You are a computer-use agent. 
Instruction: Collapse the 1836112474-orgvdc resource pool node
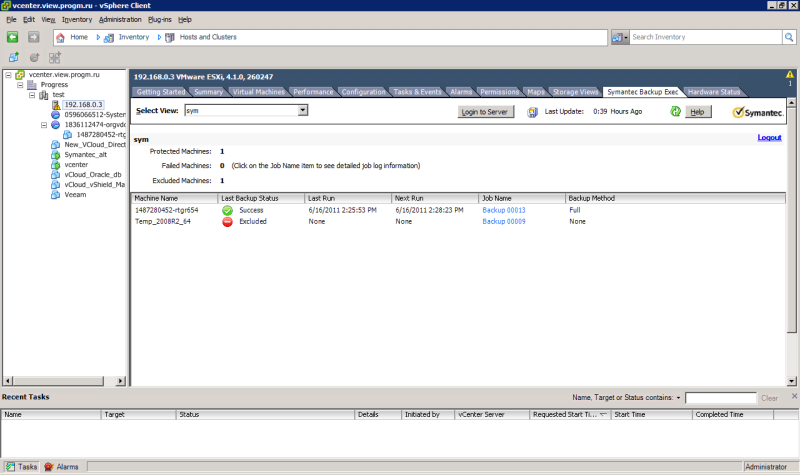point(44,125)
